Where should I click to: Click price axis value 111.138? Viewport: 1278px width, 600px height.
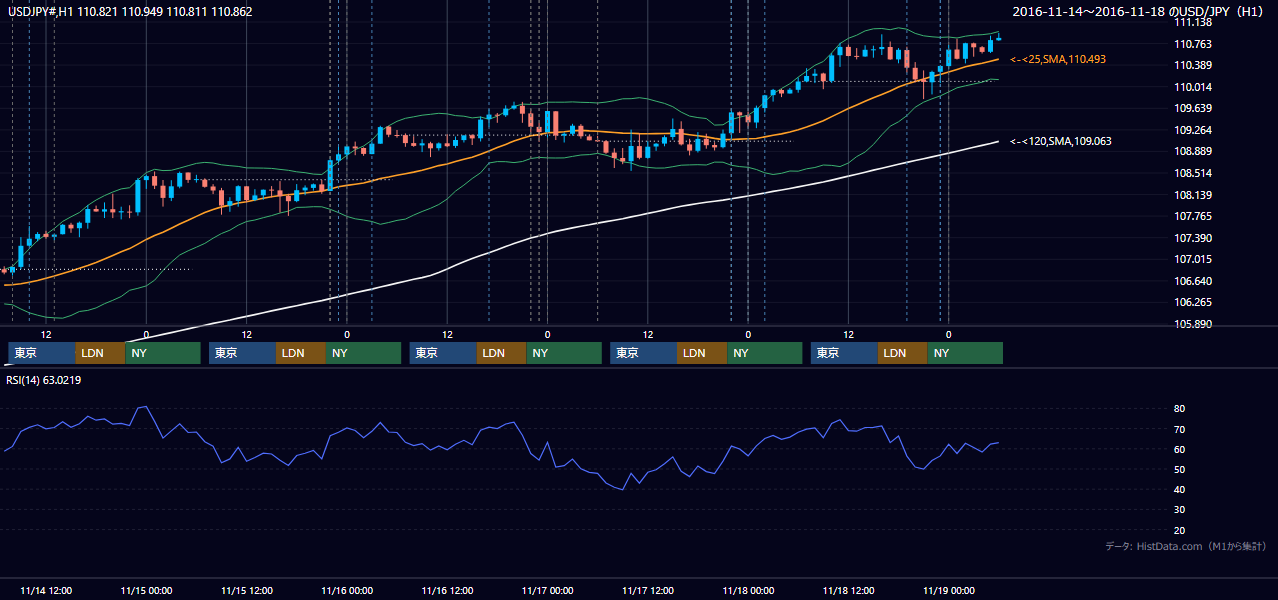click(1194, 22)
